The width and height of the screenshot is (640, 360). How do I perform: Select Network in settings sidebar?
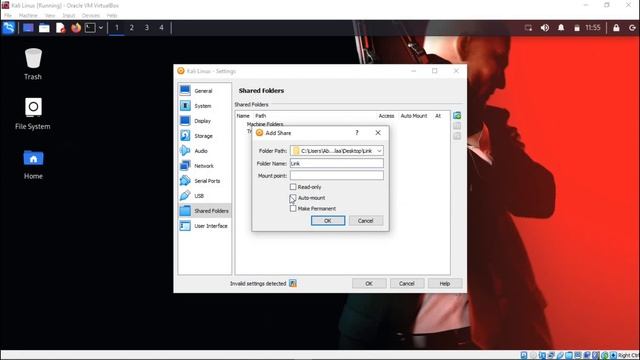coord(204,166)
